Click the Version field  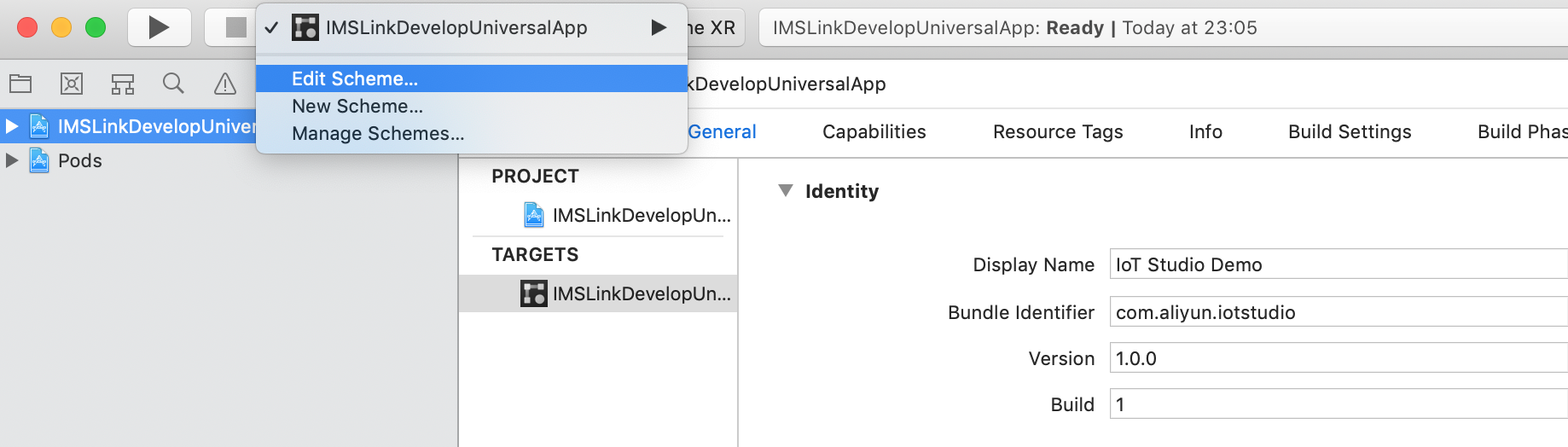pos(1339,358)
